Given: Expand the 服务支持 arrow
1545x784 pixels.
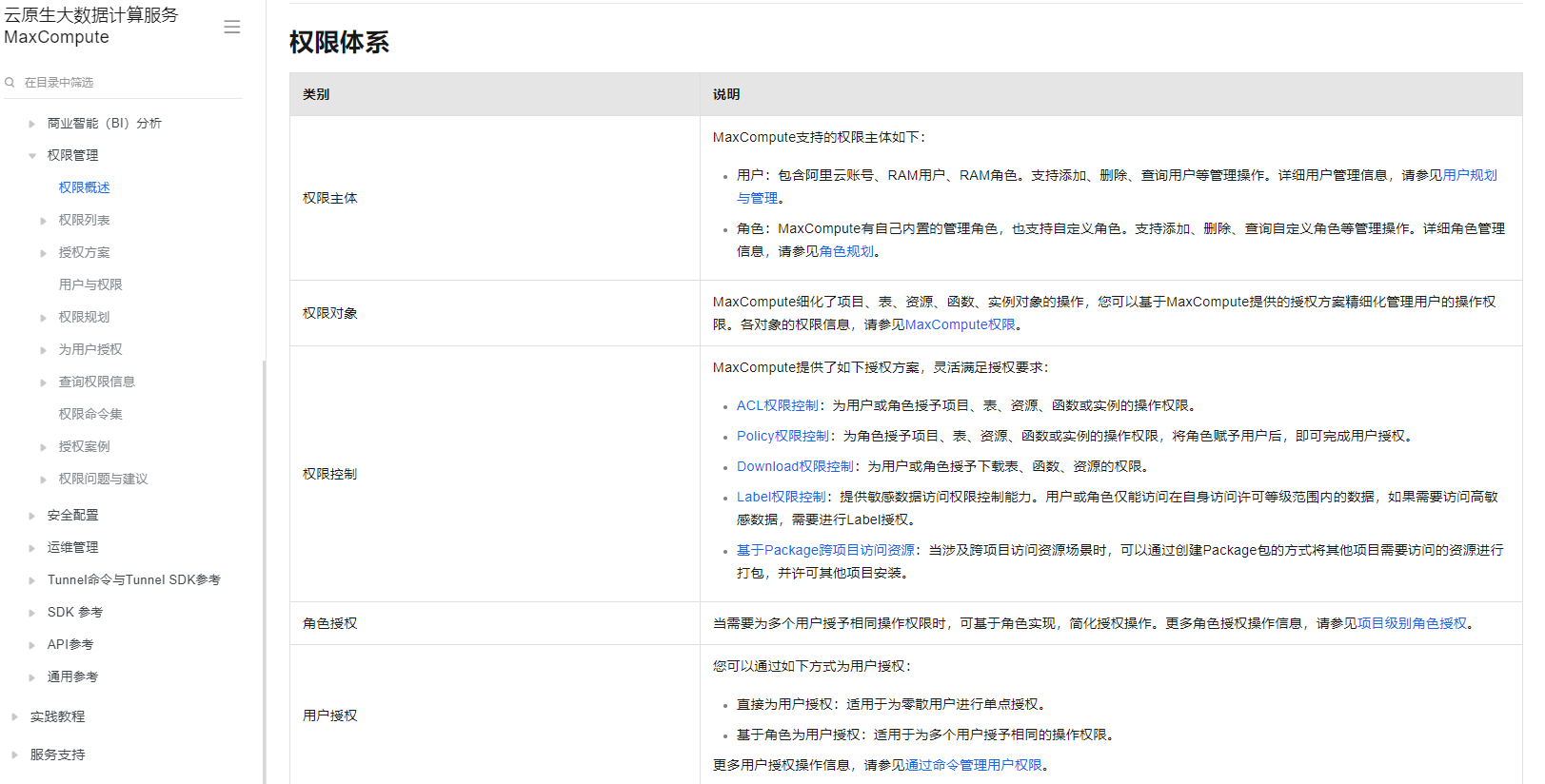Looking at the screenshot, I should point(14,755).
